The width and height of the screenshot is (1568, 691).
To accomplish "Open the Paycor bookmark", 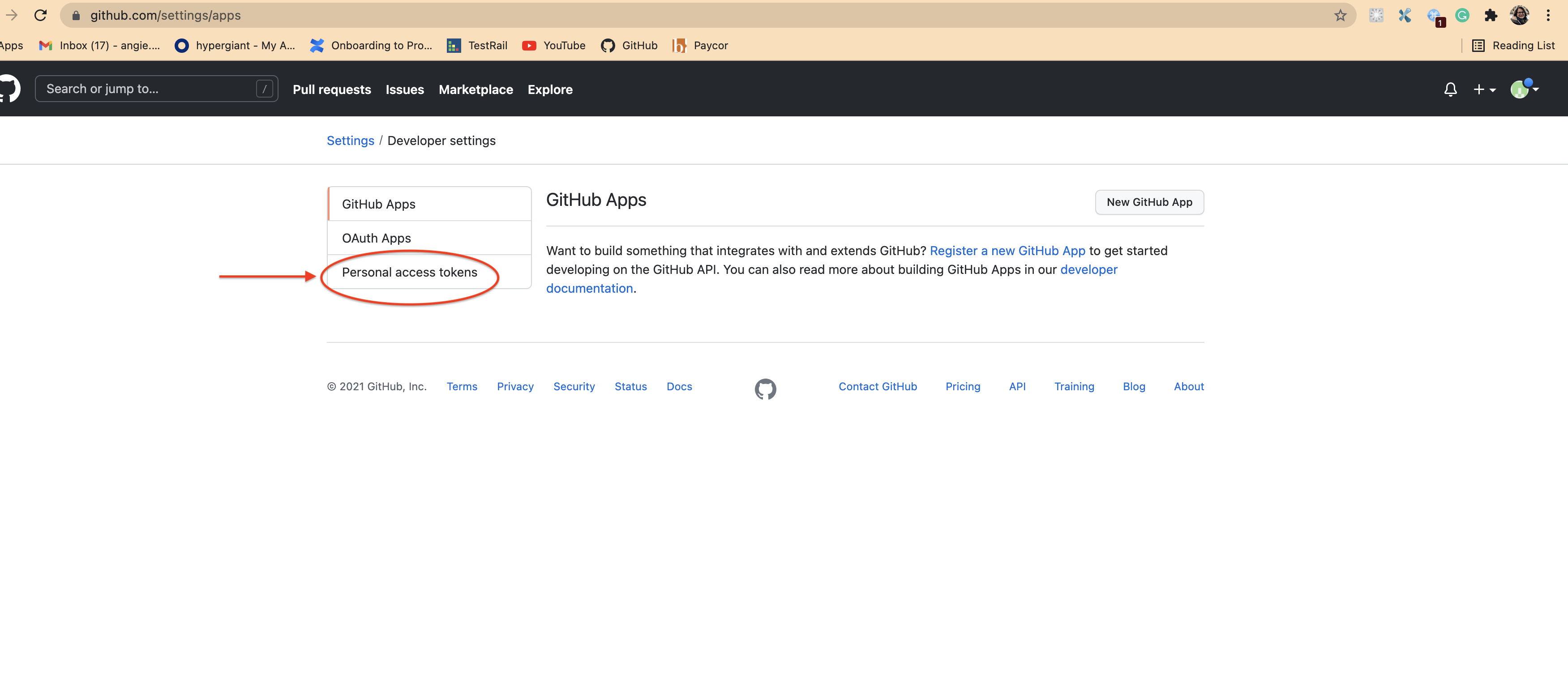I will [700, 45].
